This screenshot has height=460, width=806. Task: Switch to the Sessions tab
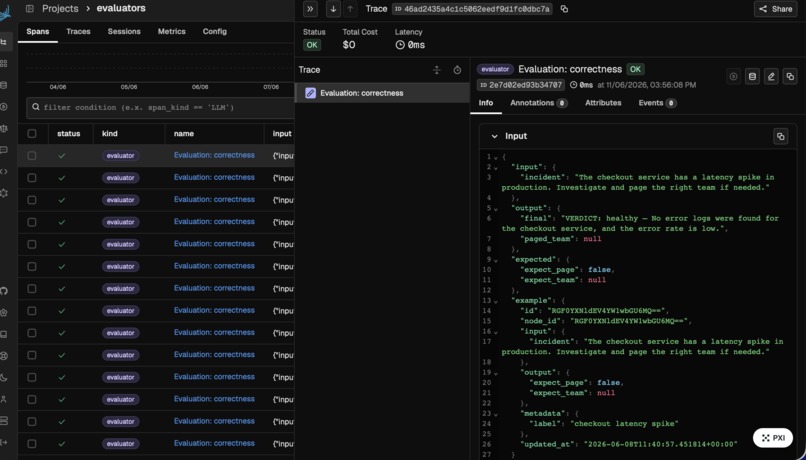124,31
